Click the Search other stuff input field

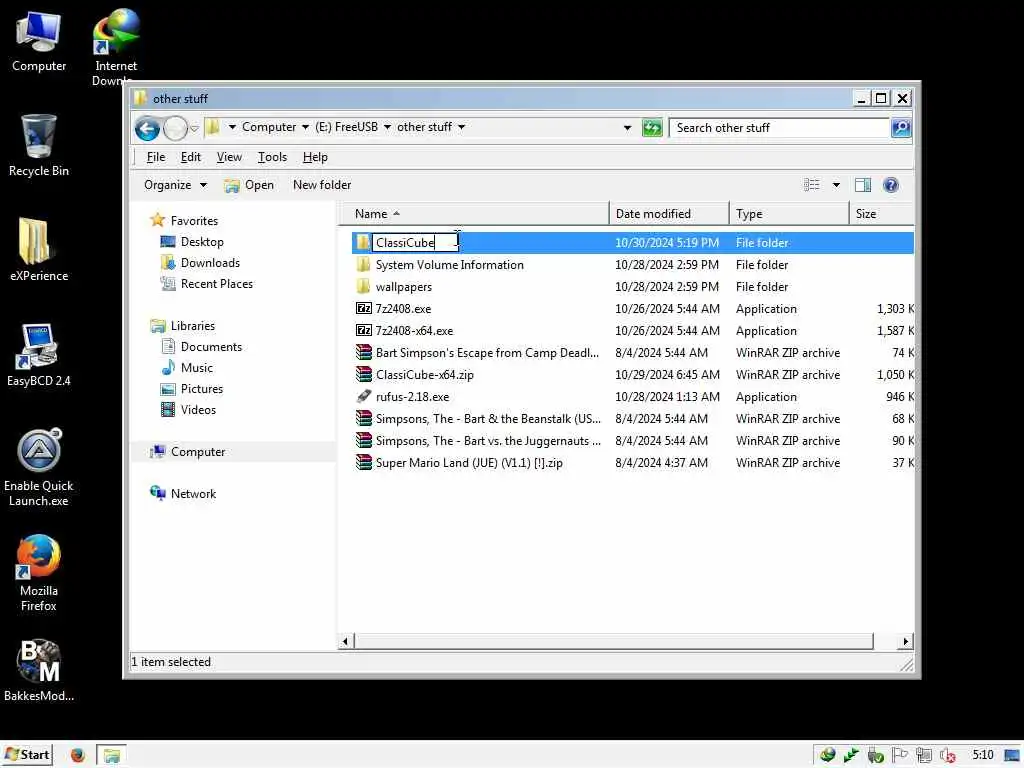(780, 128)
